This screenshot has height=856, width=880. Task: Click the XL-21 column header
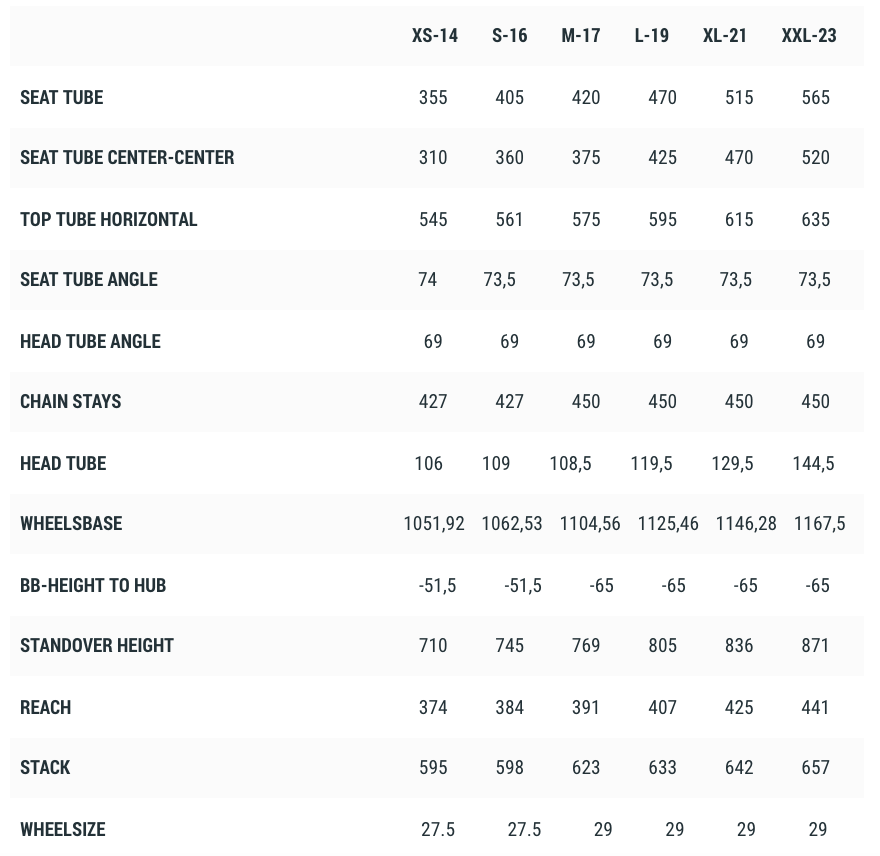coord(725,36)
